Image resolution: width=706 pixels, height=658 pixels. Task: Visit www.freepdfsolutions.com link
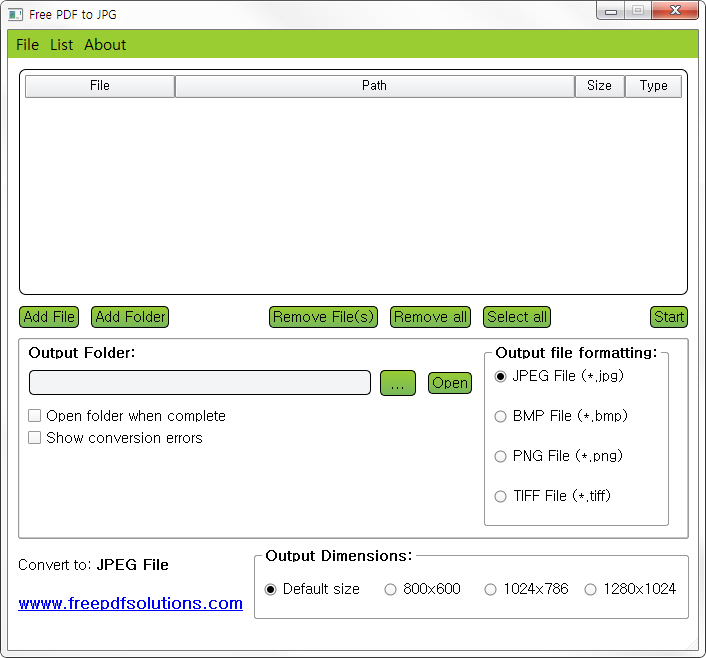pyautogui.click(x=130, y=604)
